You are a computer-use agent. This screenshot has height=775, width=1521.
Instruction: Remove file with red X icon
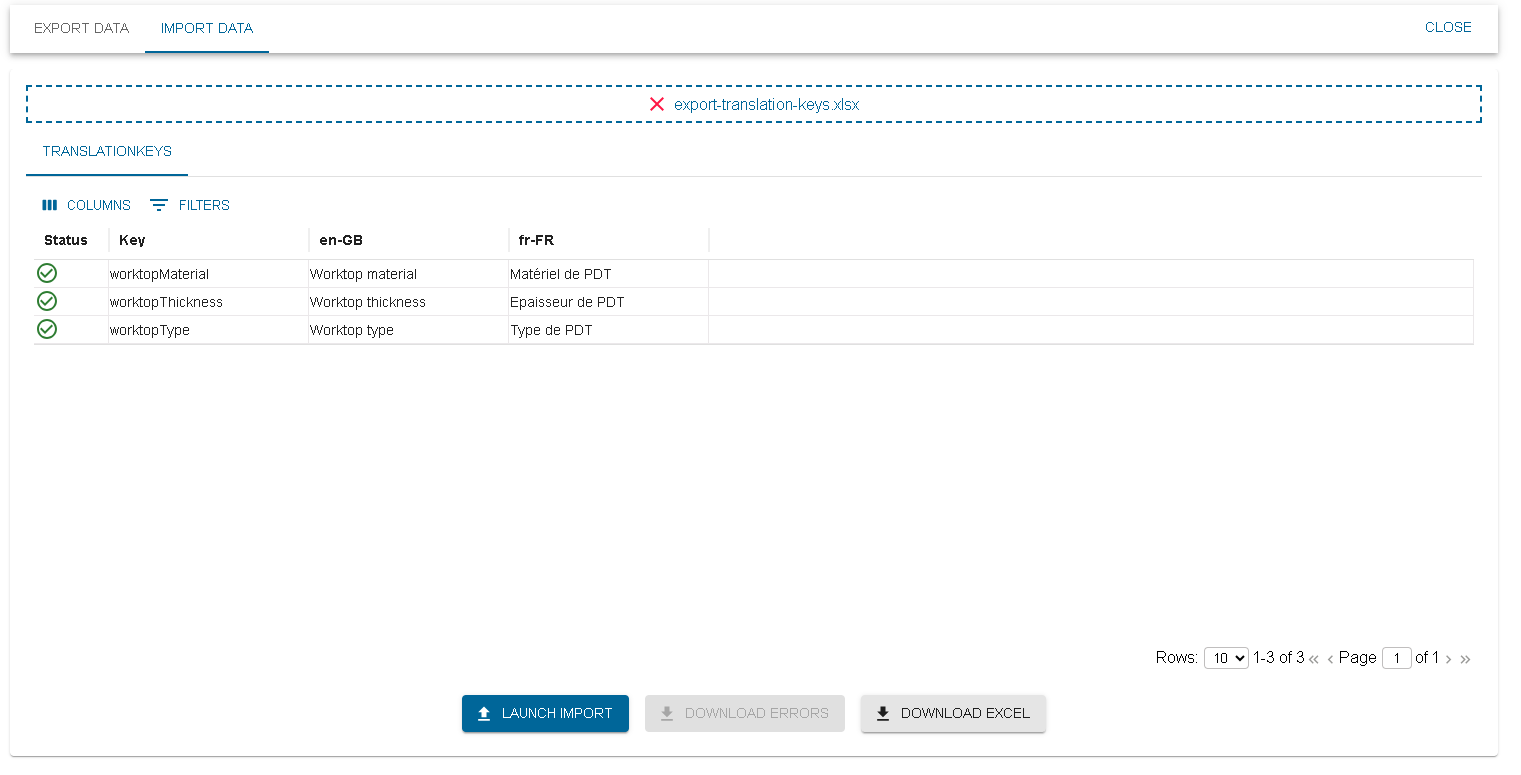[x=657, y=104]
